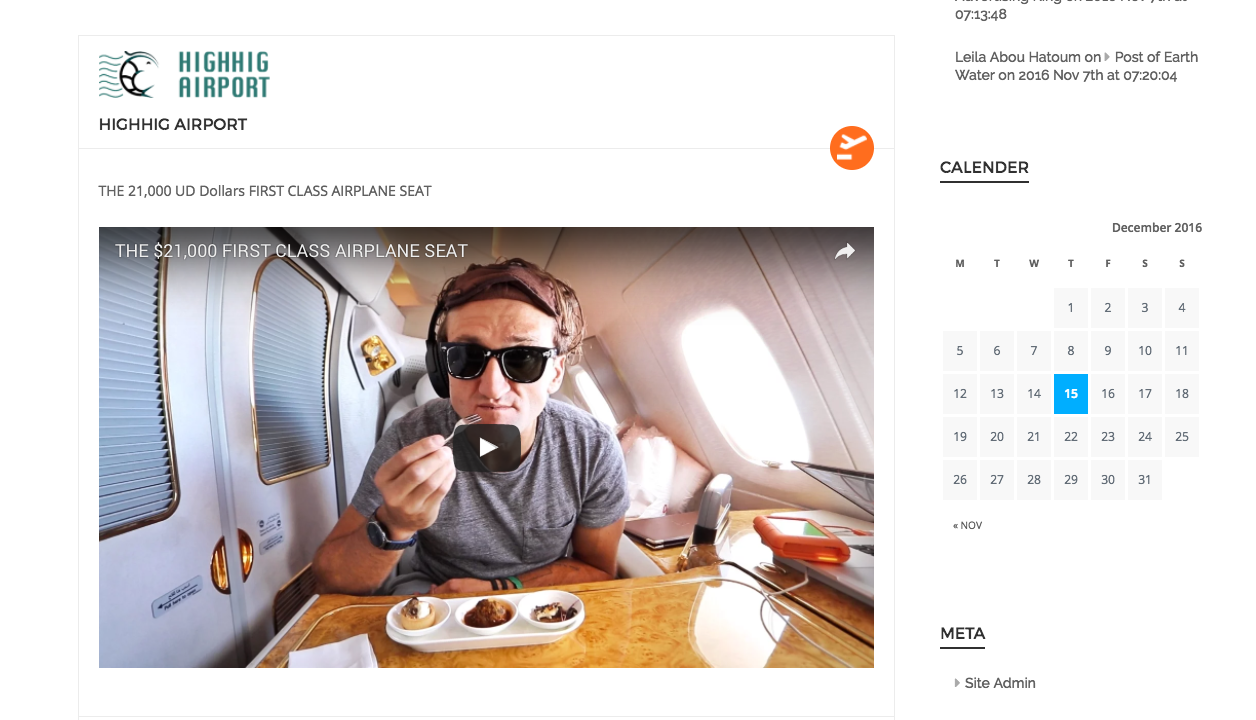
Task: Open the HIGHHIG AIRPORT title link
Action: pyautogui.click(x=173, y=124)
